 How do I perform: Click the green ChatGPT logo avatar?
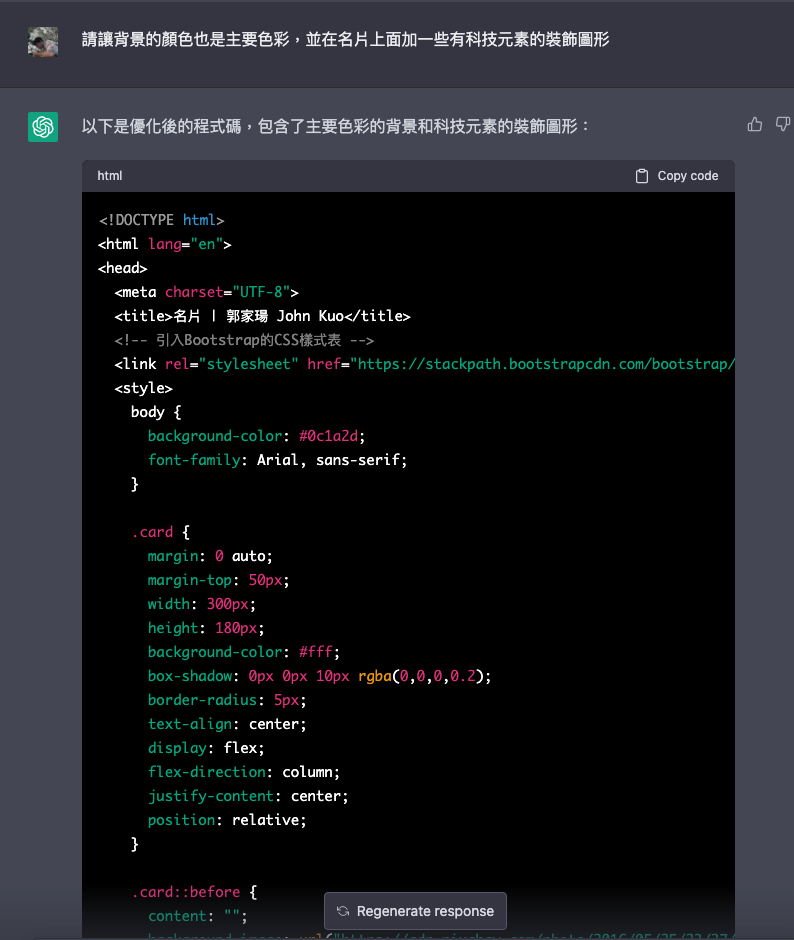[43, 127]
